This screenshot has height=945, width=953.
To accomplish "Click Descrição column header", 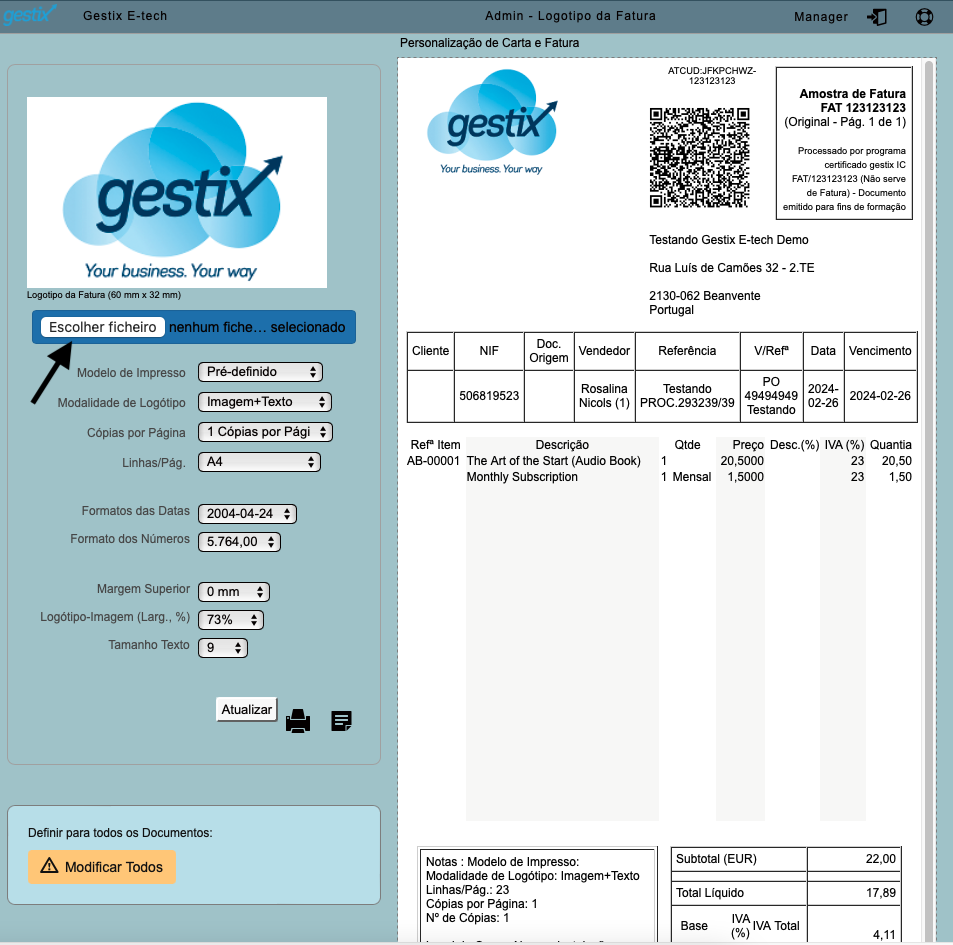I will click(x=562, y=444).
